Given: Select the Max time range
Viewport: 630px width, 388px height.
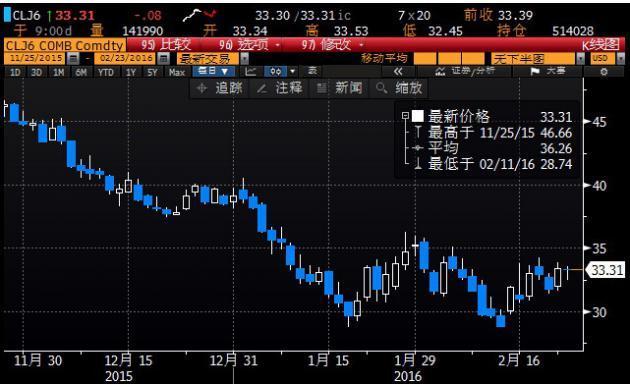Looking at the screenshot, I should click(x=177, y=72).
